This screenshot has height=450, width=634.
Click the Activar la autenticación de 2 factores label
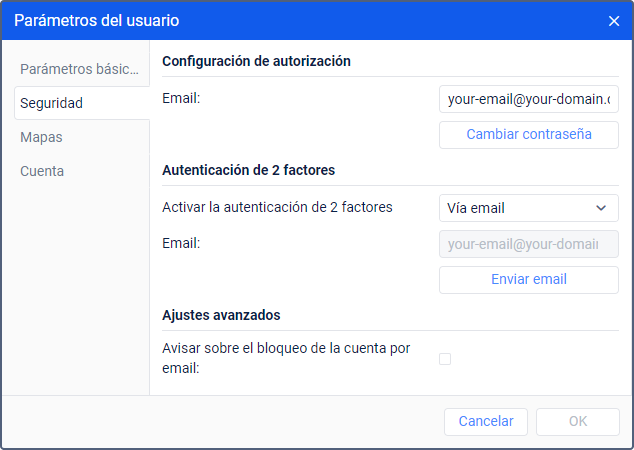(277, 207)
